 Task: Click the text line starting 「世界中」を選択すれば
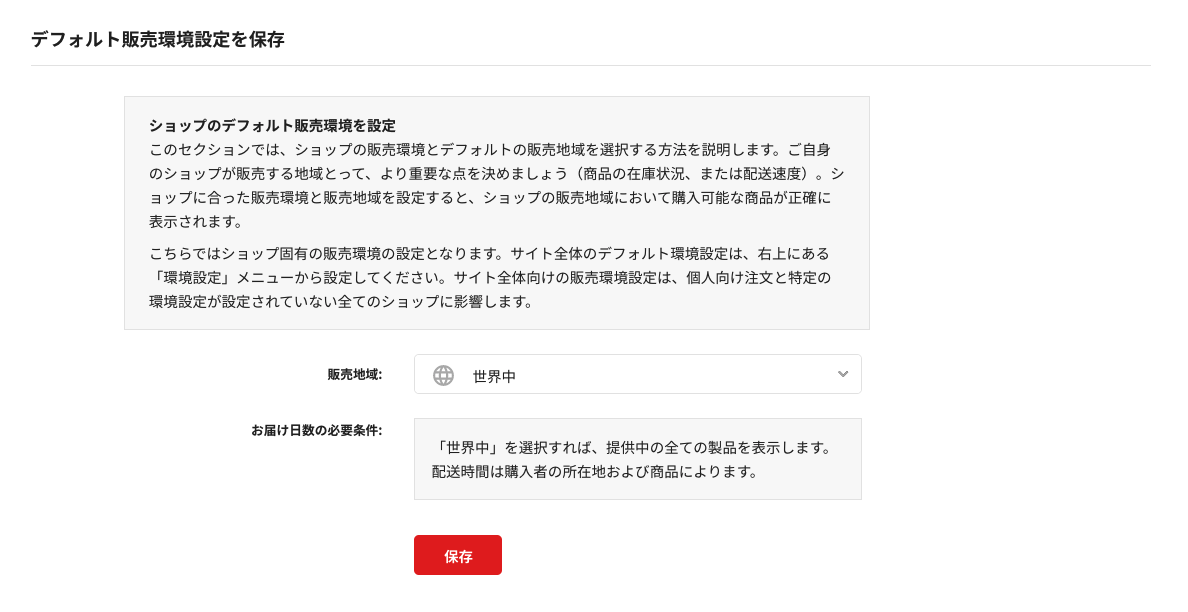631,448
